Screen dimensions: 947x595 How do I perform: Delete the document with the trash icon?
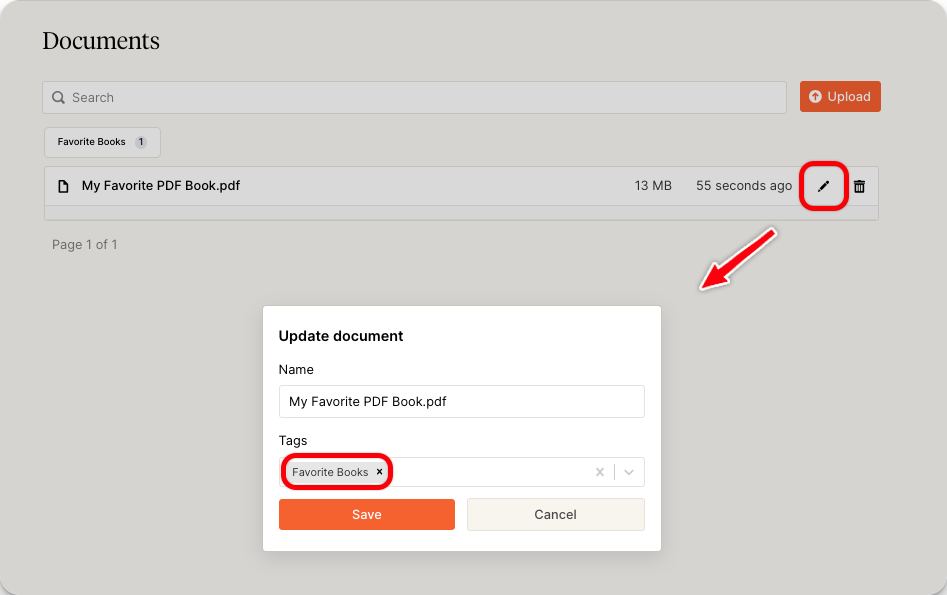[859, 186]
